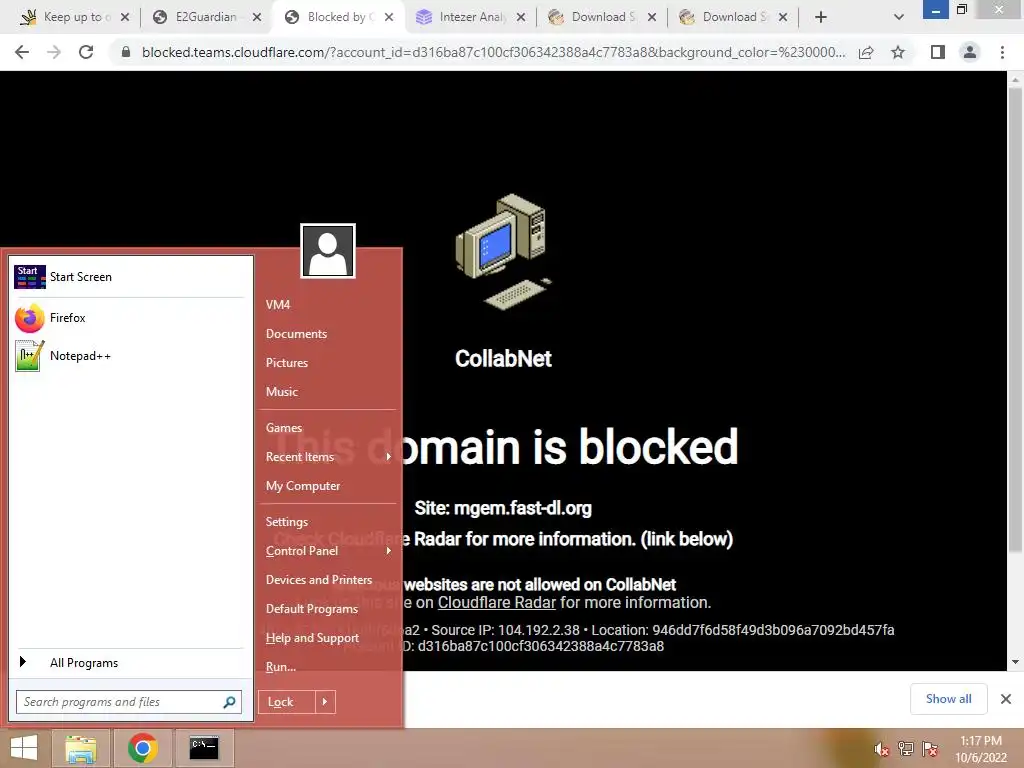This screenshot has height=768, width=1024.
Task: Click Show all downloads button
Action: tap(948, 699)
